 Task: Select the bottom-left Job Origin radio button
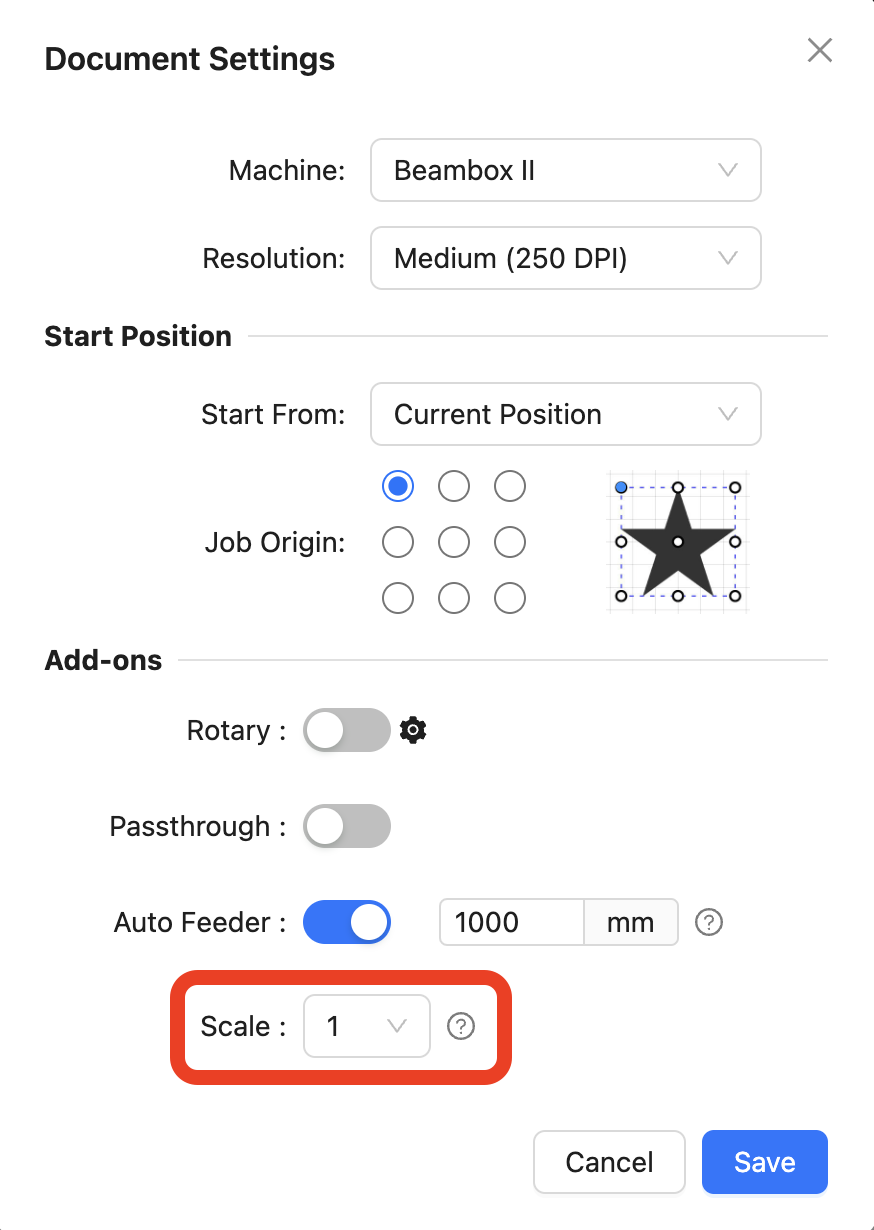click(398, 598)
